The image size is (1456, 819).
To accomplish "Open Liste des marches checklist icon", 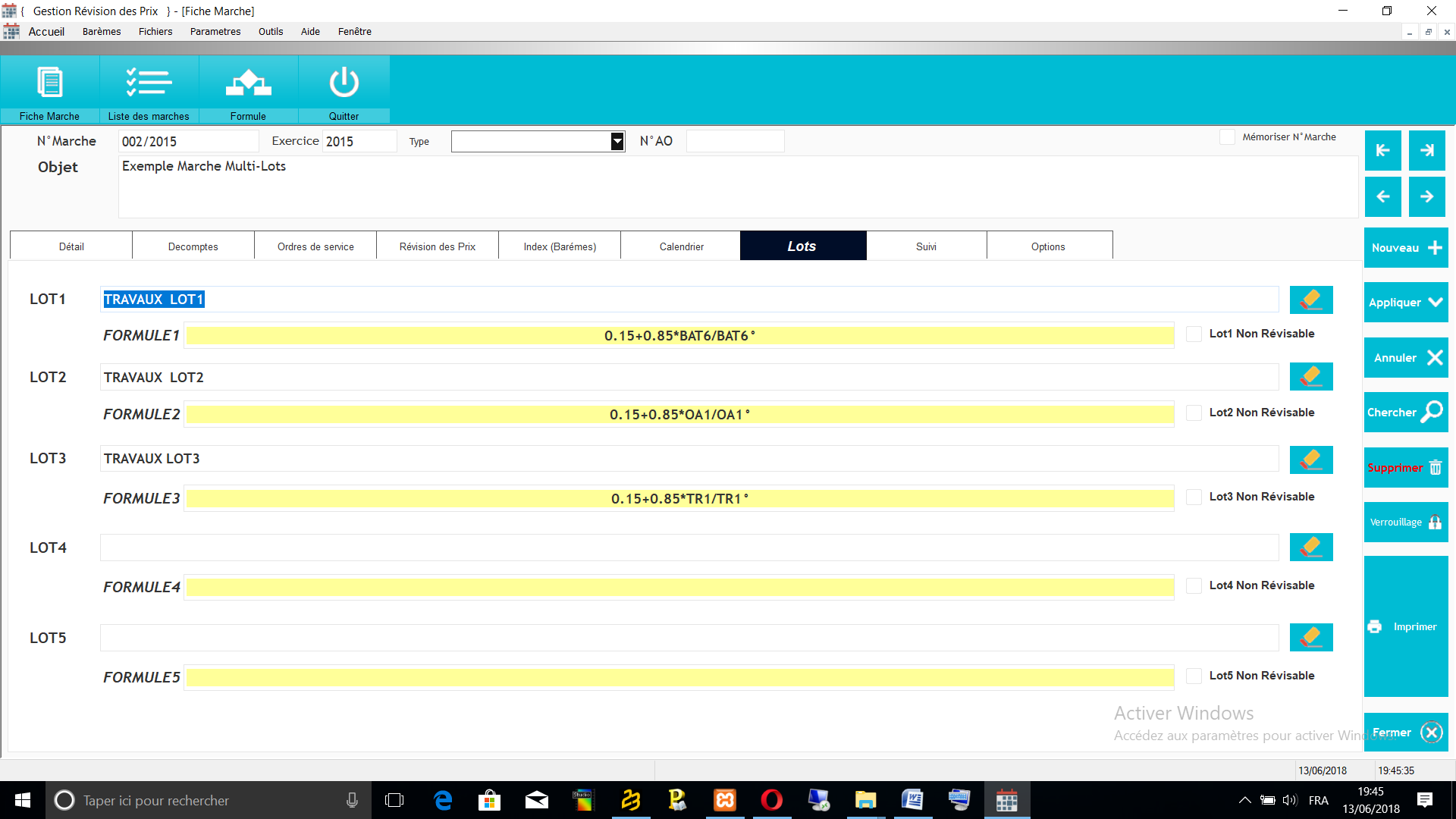I will (149, 83).
